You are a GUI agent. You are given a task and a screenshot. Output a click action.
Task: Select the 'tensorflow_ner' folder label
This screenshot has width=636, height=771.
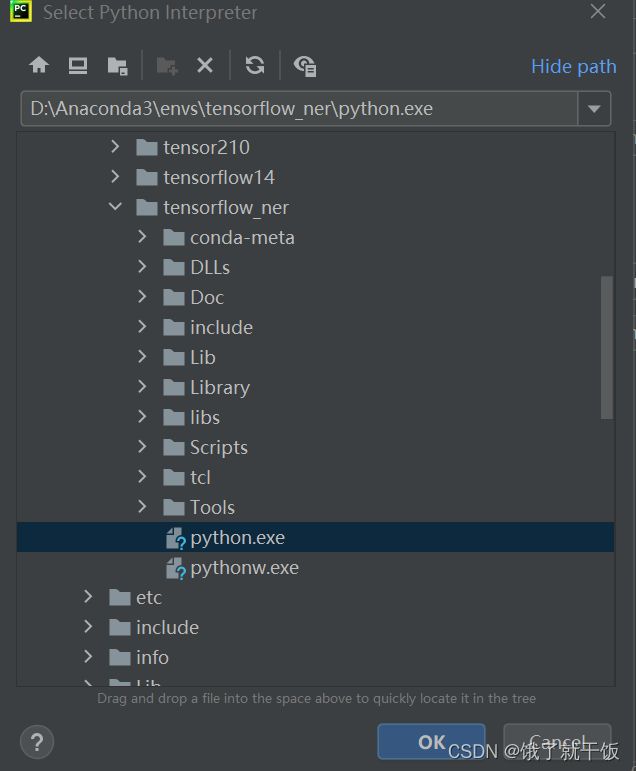pyautogui.click(x=226, y=208)
